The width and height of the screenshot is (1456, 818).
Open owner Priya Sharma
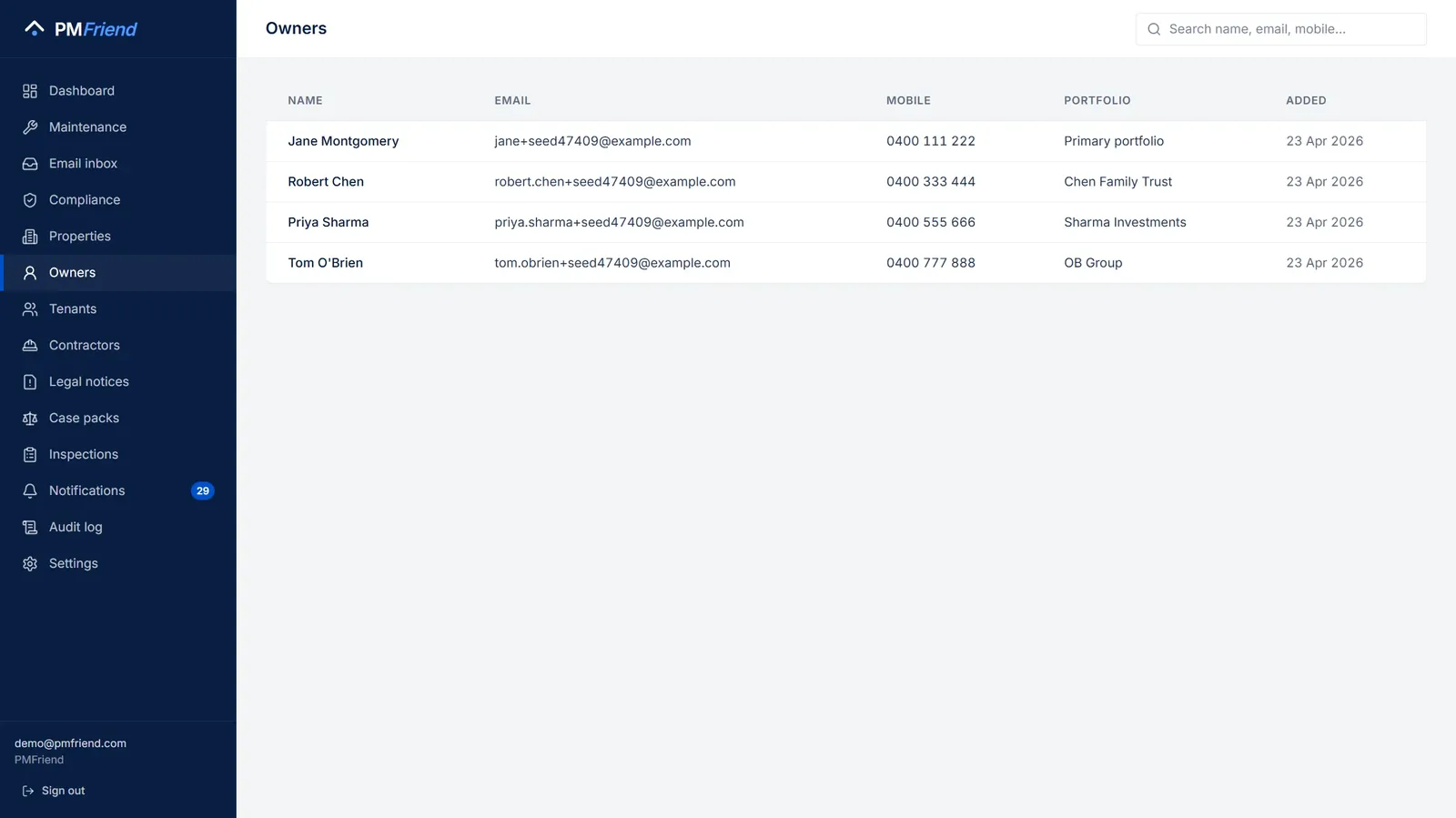pos(845,222)
